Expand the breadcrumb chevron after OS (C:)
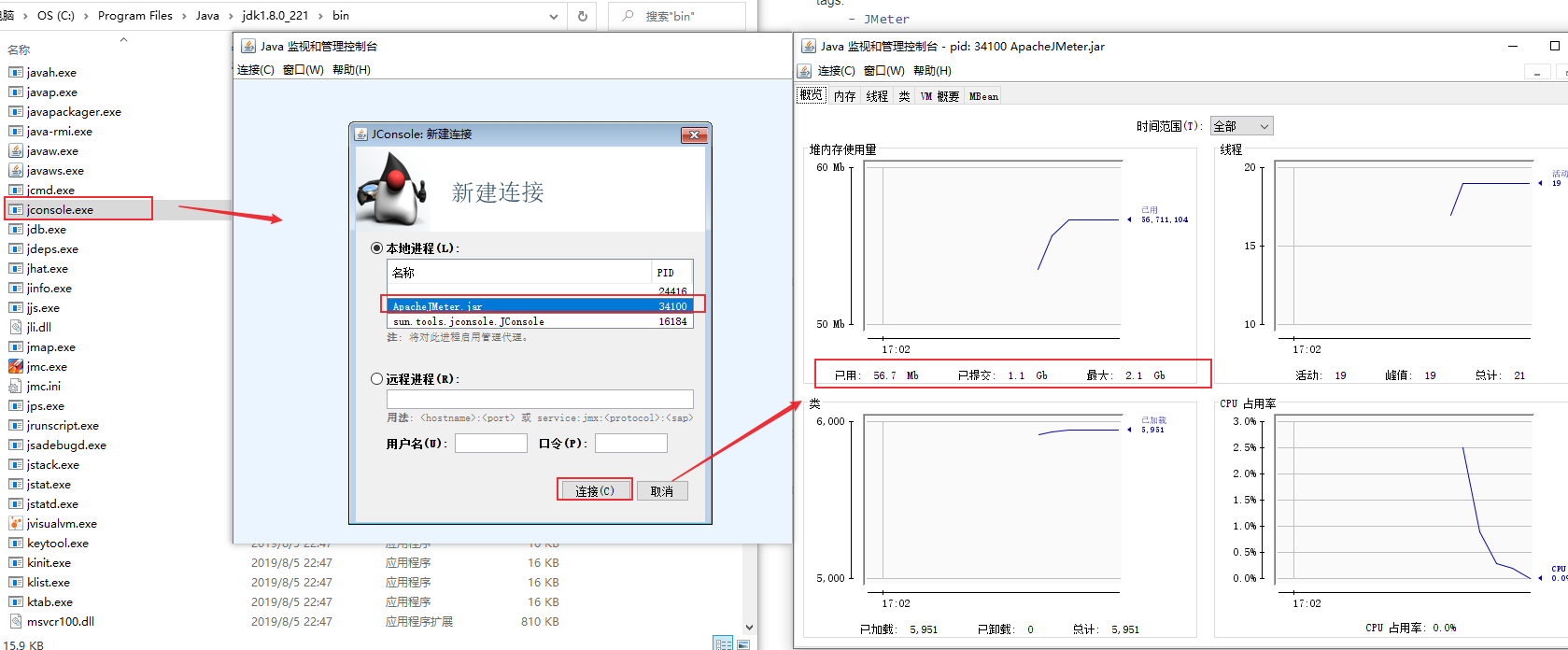The image size is (1568, 650). tap(86, 16)
